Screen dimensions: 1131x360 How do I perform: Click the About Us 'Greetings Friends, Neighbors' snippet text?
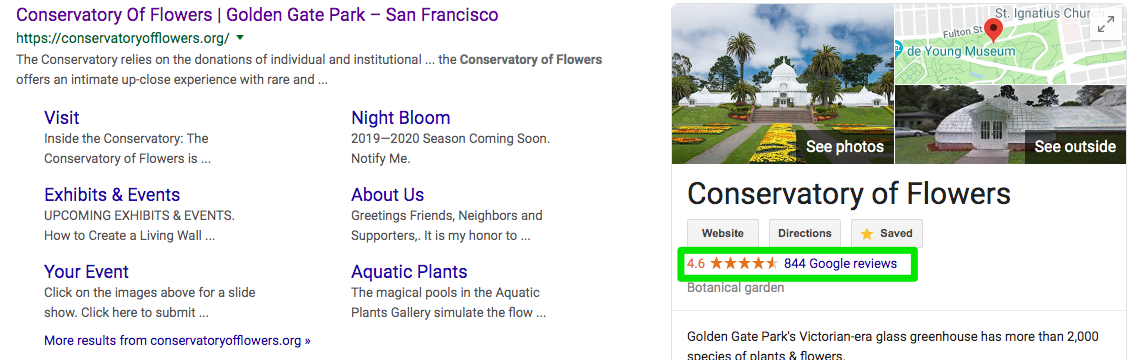pyautogui.click(x=446, y=226)
